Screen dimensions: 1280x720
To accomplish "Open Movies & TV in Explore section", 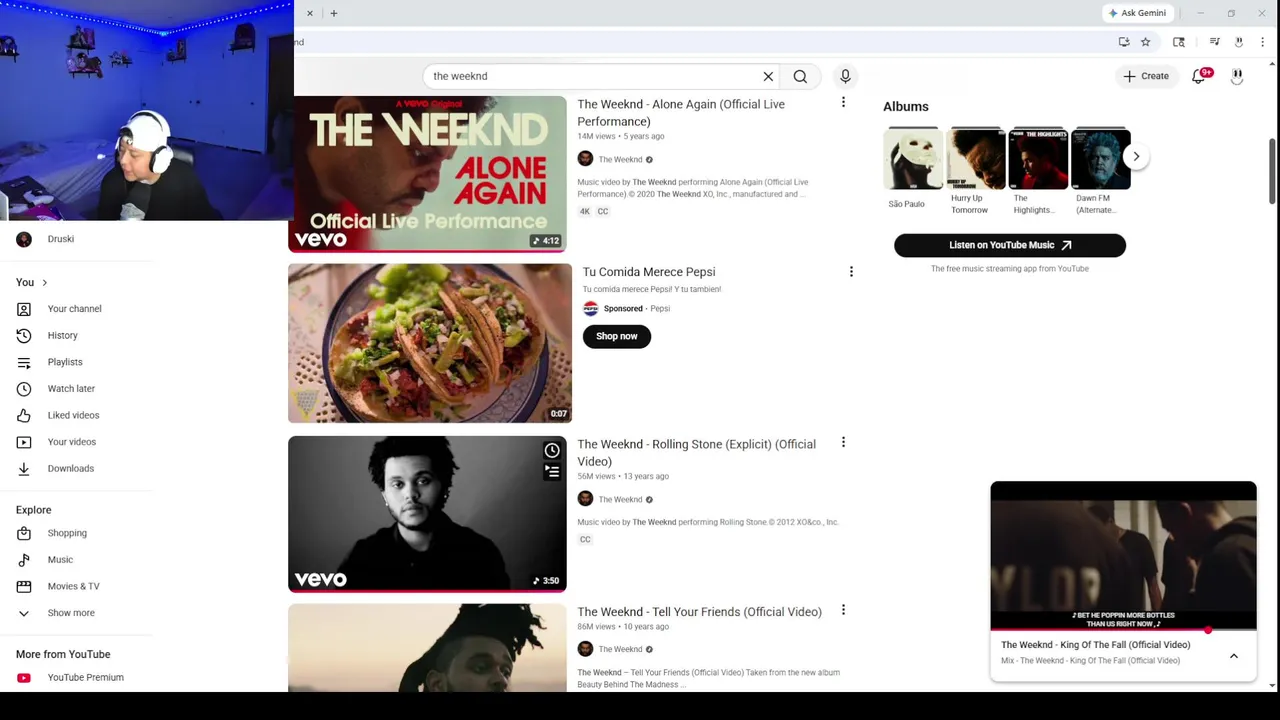I will [x=76, y=586].
